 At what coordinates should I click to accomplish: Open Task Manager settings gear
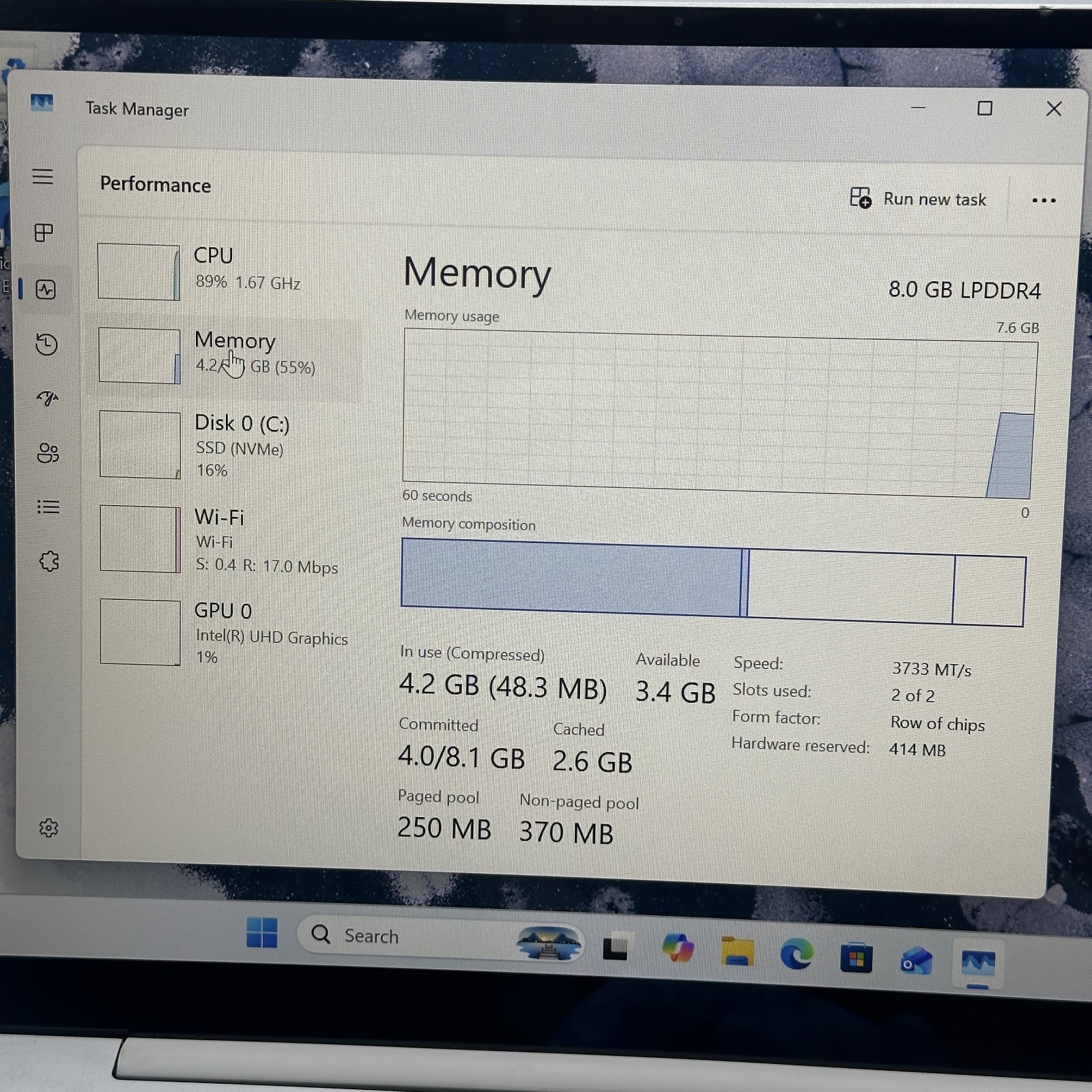48,828
